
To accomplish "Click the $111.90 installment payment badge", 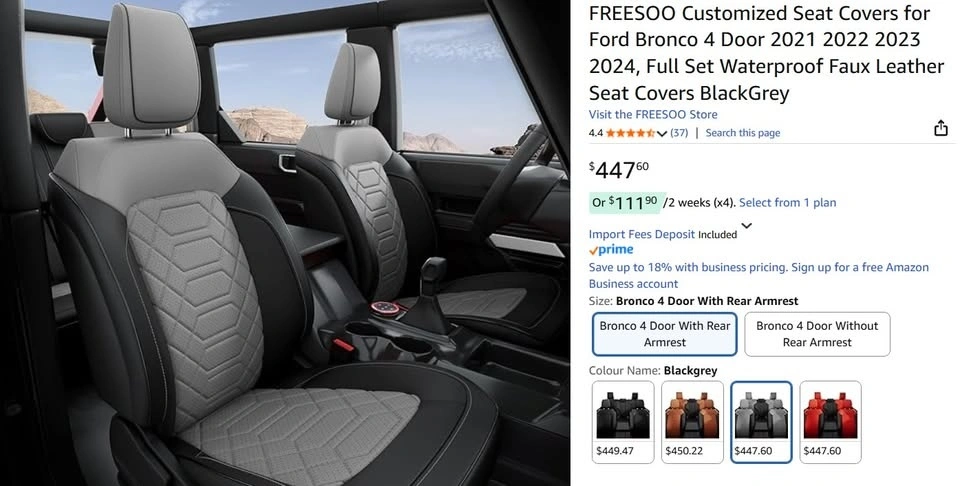I will click(625, 203).
